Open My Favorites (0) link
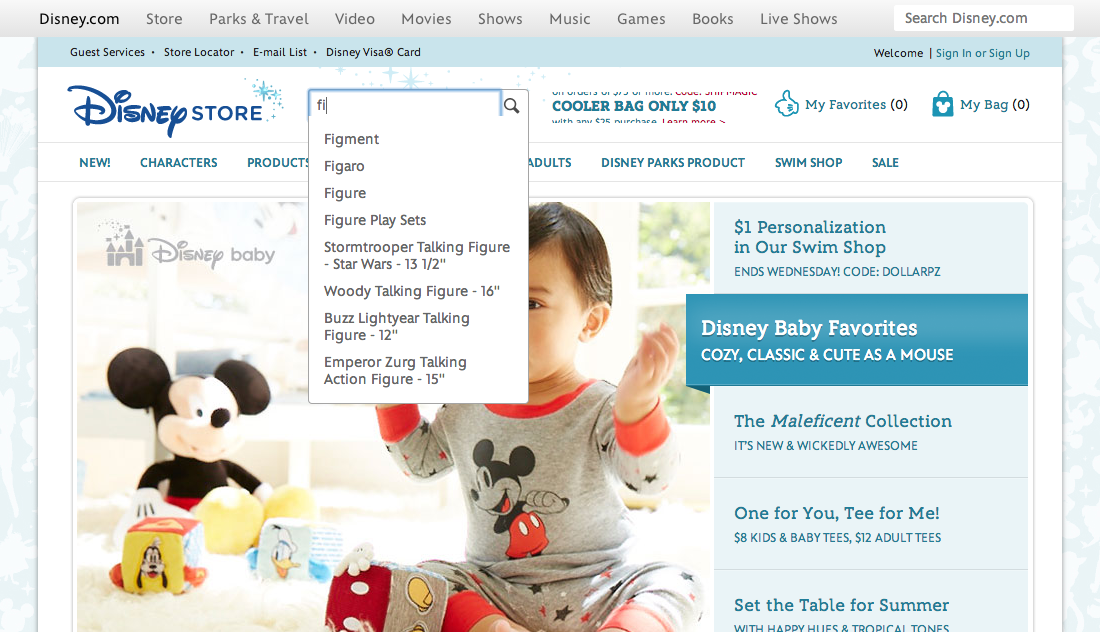This screenshot has height=632, width=1100. (857, 105)
